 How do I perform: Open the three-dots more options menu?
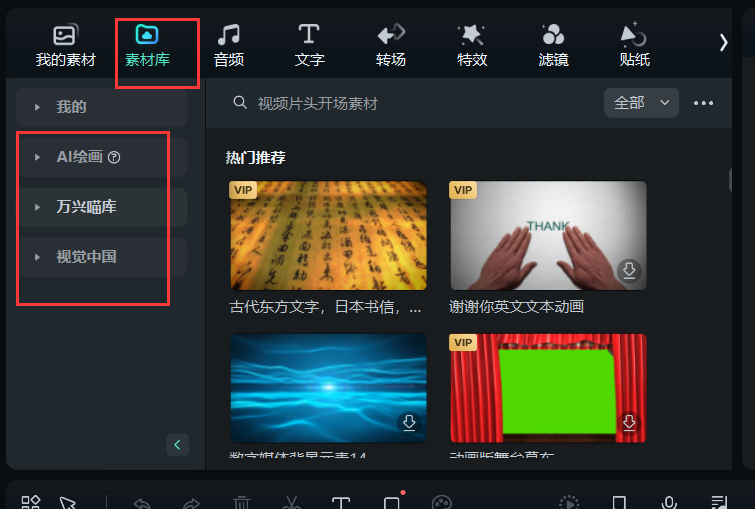click(703, 103)
